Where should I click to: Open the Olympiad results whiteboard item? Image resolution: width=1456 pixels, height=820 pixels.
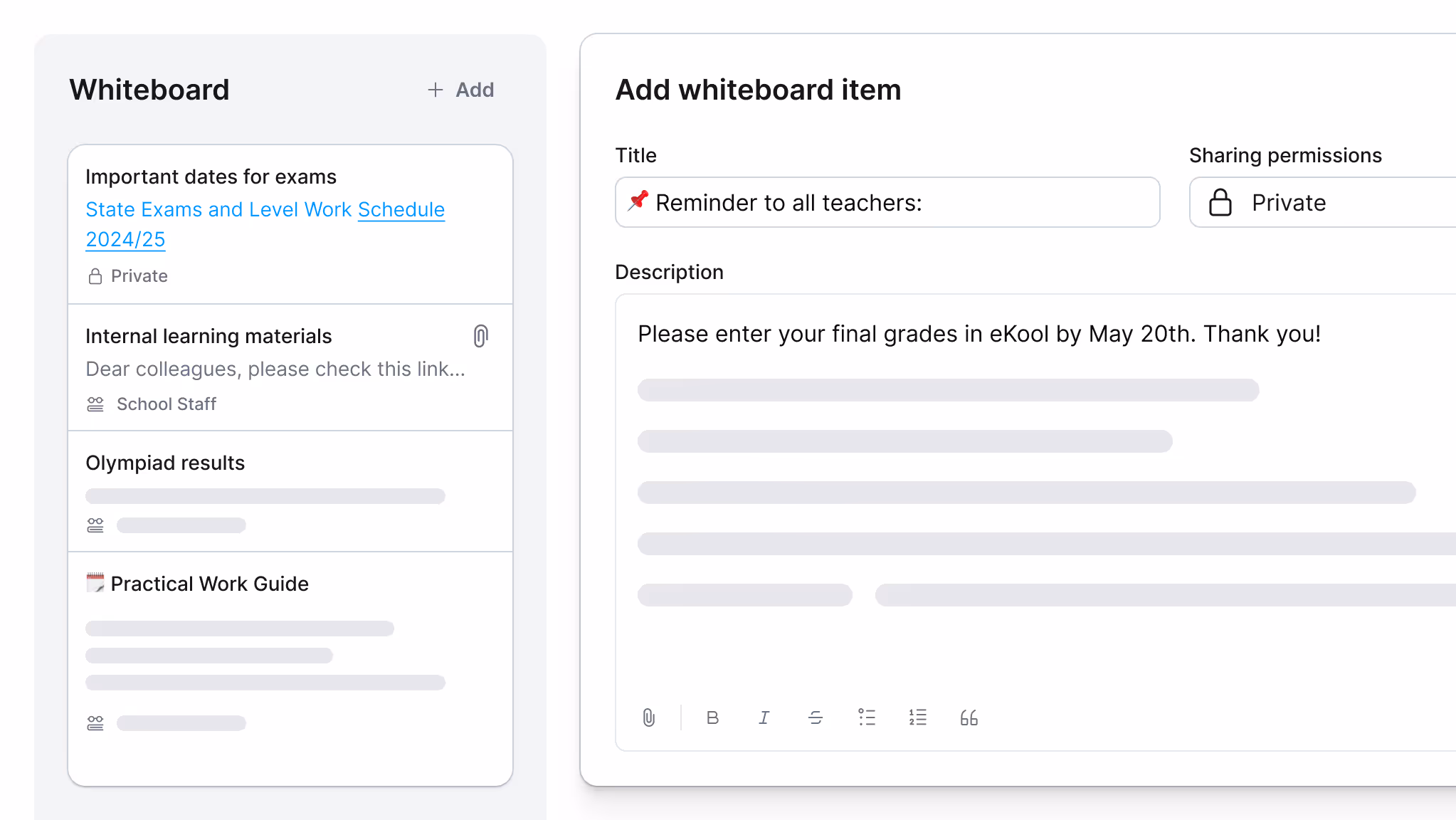pos(165,463)
